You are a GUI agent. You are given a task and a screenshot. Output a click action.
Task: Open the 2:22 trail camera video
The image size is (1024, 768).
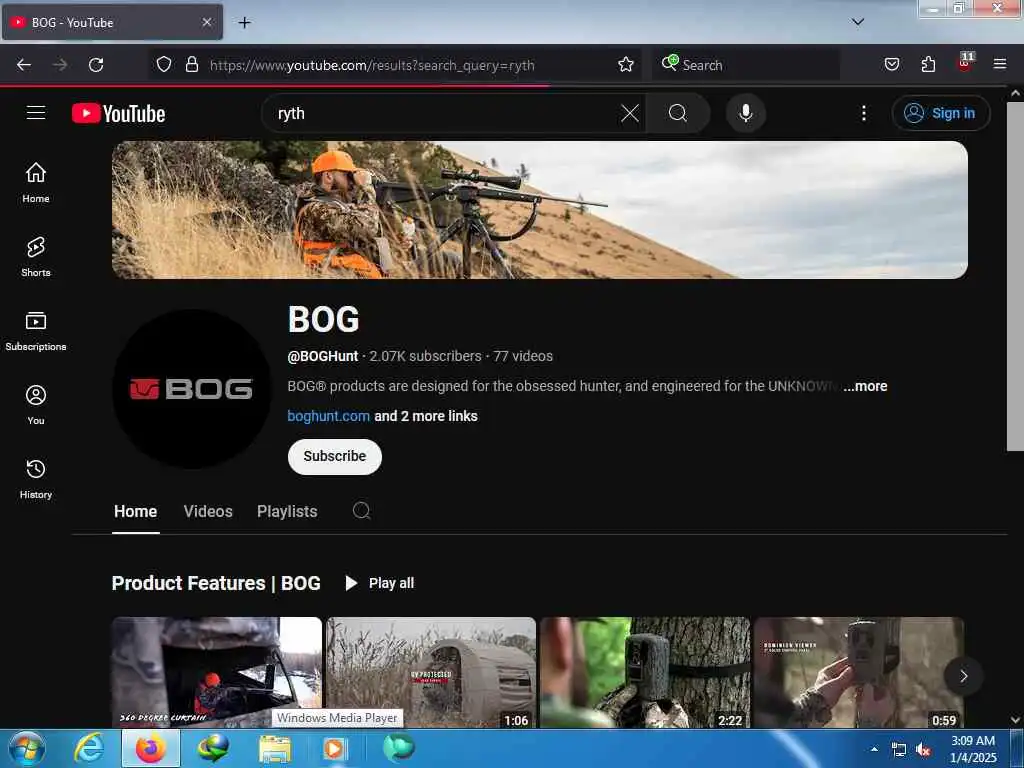coord(645,672)
